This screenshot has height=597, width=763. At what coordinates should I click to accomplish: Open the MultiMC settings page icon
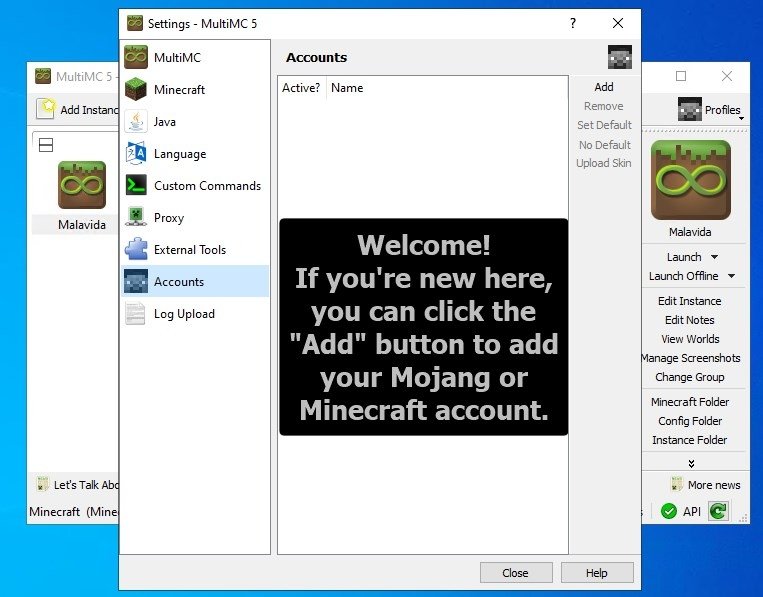(x=136, y=57)
